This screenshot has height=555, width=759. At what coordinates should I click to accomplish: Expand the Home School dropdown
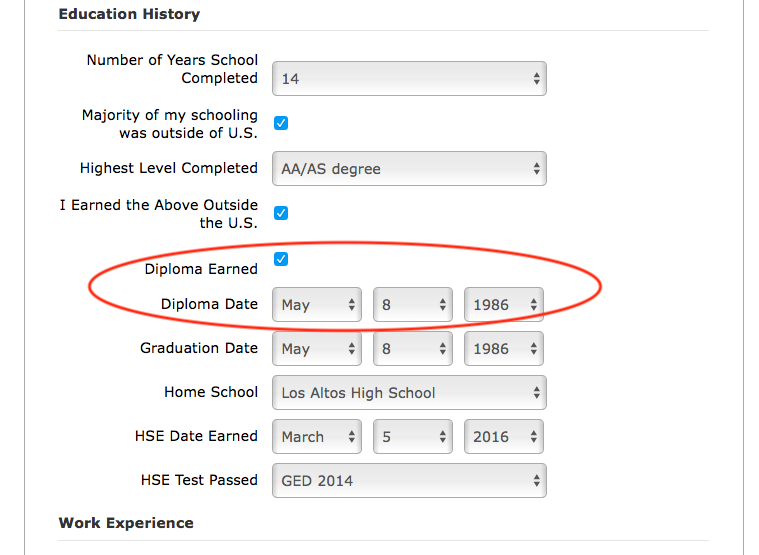pos(409,393)
